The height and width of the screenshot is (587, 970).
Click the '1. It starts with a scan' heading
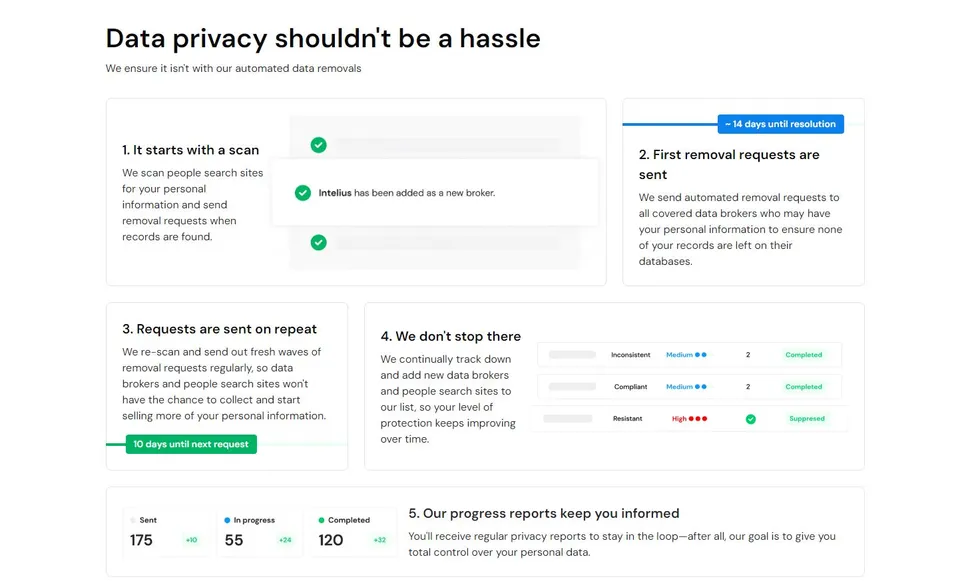coord(191,150)
